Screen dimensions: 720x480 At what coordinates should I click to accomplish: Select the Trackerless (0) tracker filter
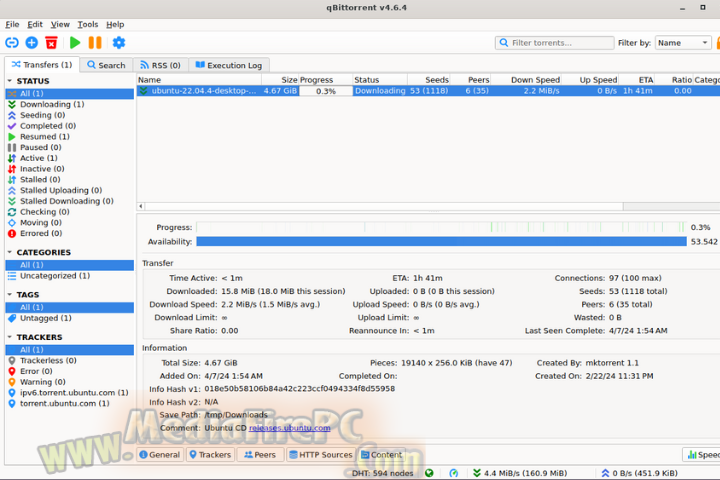(x=70, y=361)
